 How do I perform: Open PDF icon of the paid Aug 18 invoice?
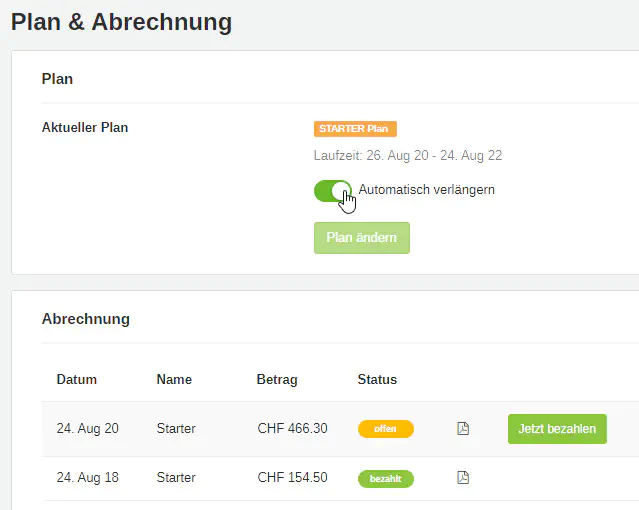pyautogui.click(x=463, y=478)
